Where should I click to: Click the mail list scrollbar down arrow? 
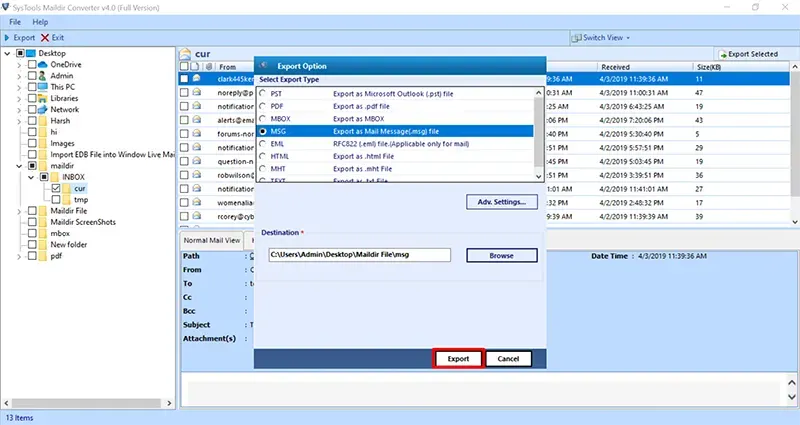[x=795, y=222]
